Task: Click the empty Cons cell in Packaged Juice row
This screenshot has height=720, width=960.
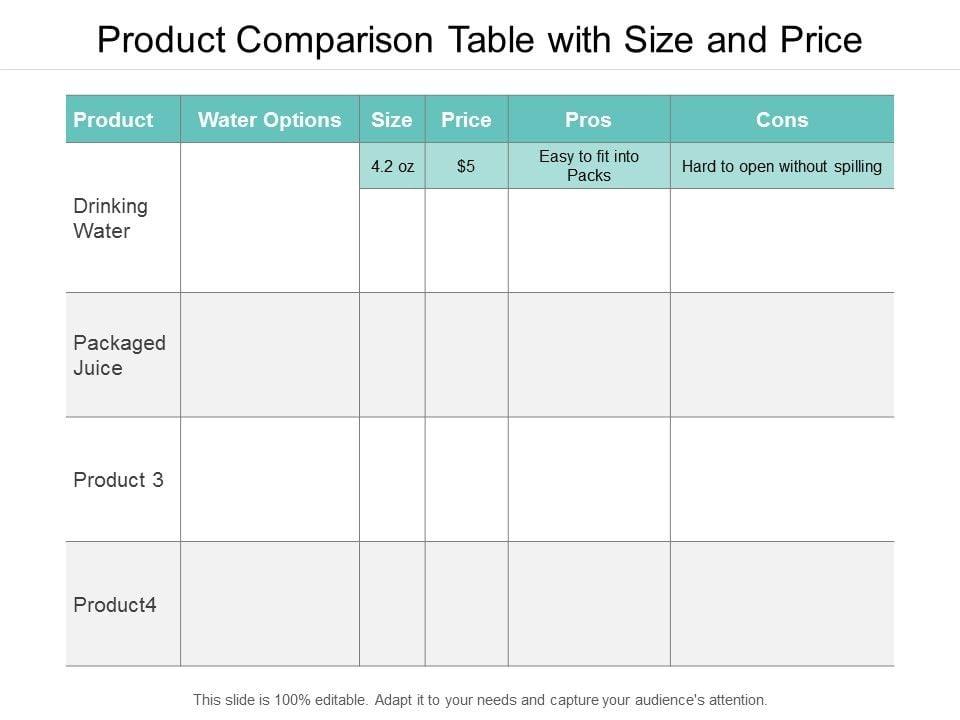Action: click(782, 355)
